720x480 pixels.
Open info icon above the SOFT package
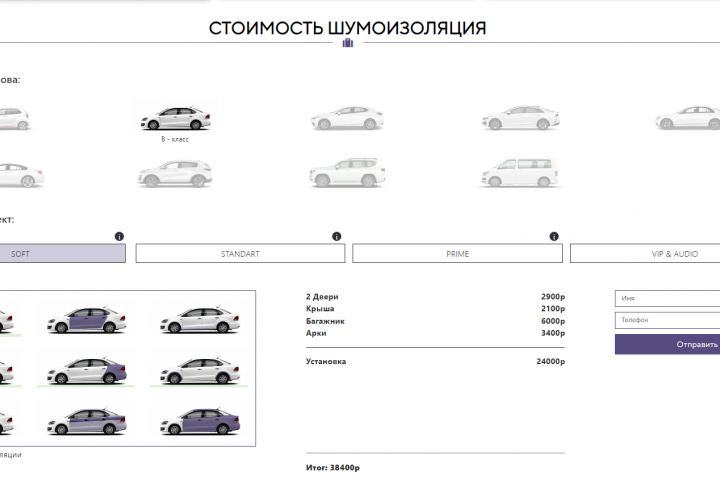click(x=119, y=236)
